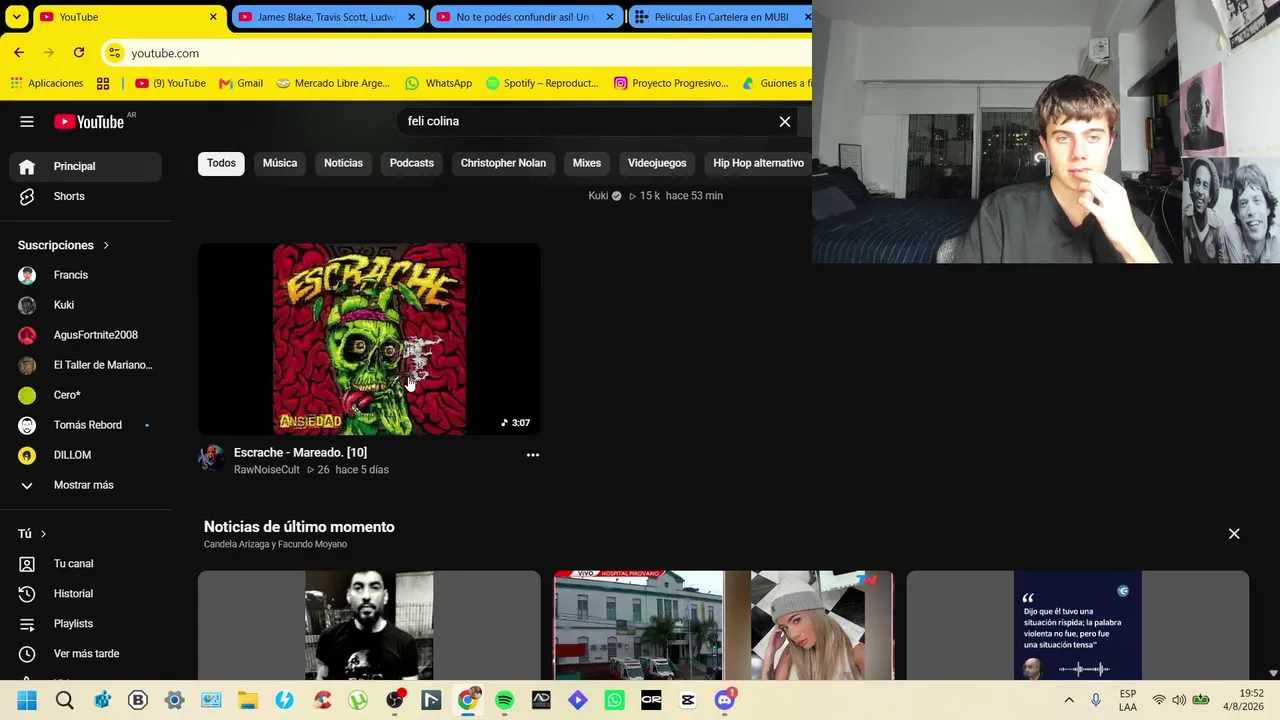This screenshot has height=720, width=1280.
Task: Open more options for Escrache video
Action: pyautogui.click(x=533, y=455)
